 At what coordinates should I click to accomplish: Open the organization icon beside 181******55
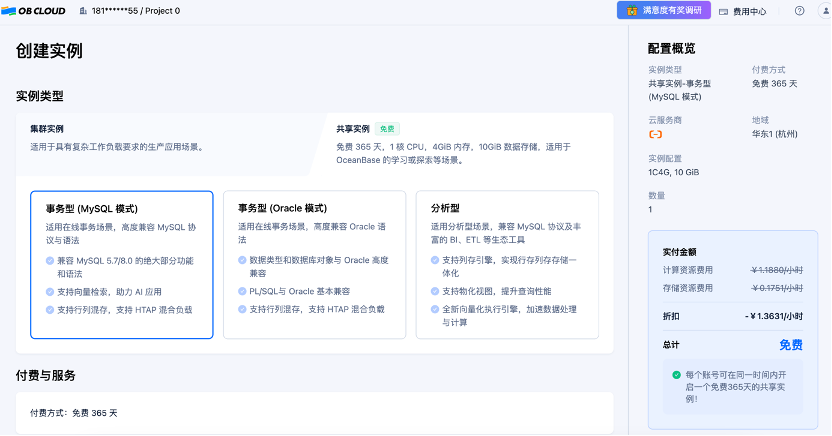83,11
